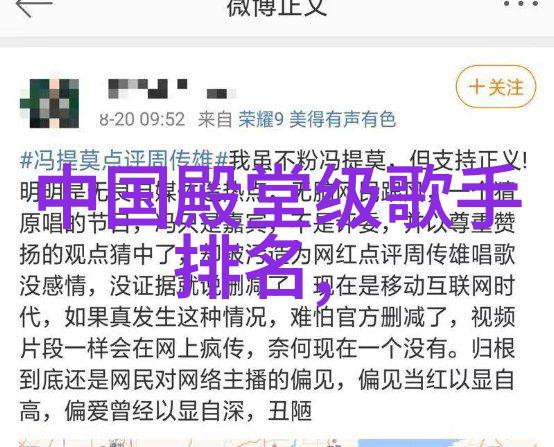Click the 荣耀9 美得有声有色 source link

(317, 119)
